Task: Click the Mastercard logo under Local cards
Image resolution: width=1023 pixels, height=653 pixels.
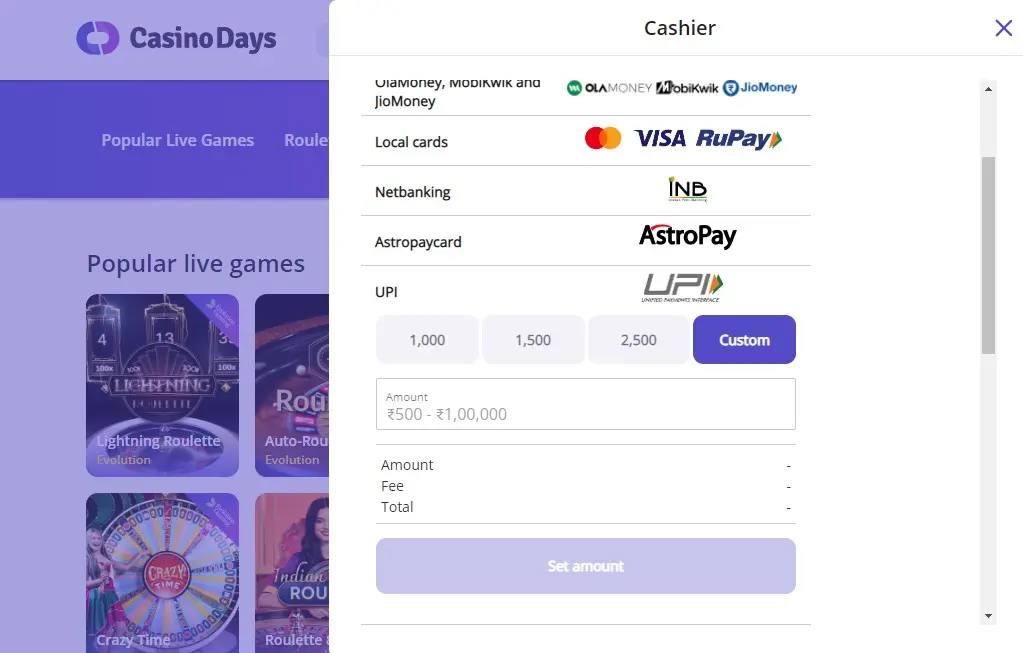Action: (x=603, y=138)
